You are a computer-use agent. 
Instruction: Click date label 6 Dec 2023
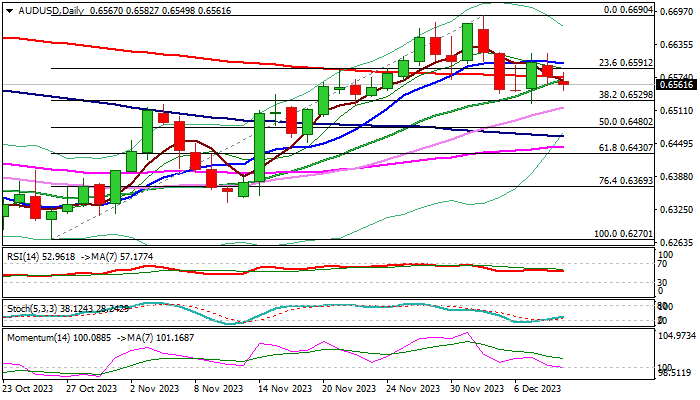538,389
